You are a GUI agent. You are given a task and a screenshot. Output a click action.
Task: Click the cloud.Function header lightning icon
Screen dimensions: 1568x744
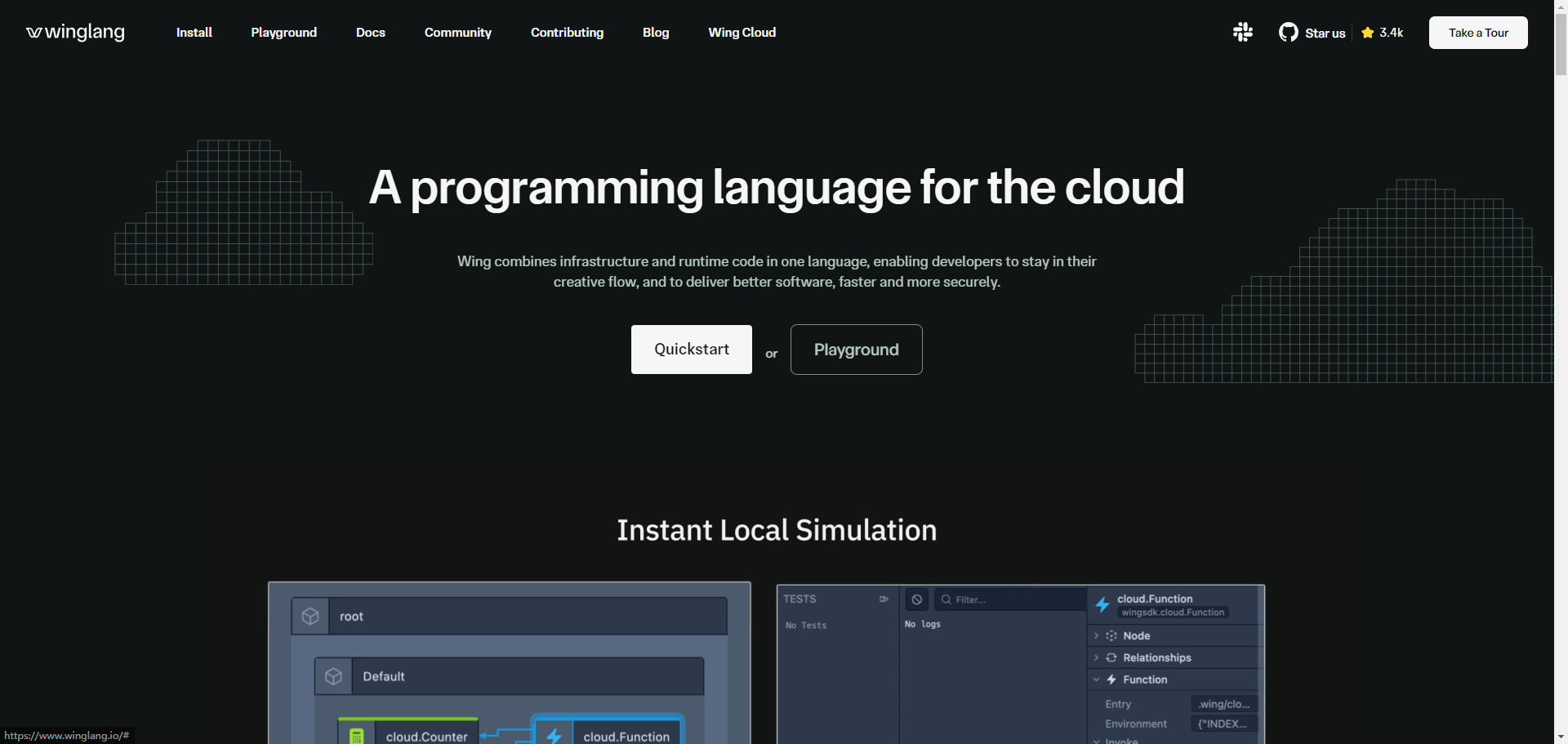pos(1102,605)
